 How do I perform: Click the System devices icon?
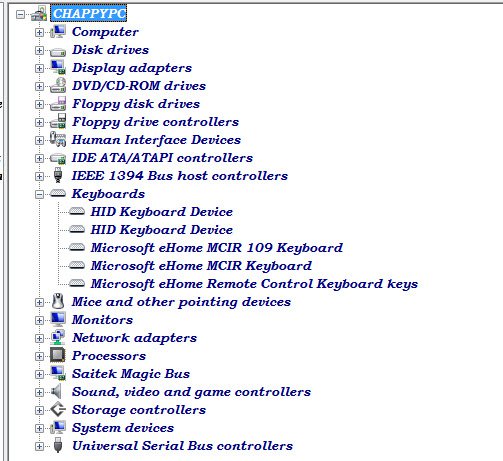pos(58,427)
